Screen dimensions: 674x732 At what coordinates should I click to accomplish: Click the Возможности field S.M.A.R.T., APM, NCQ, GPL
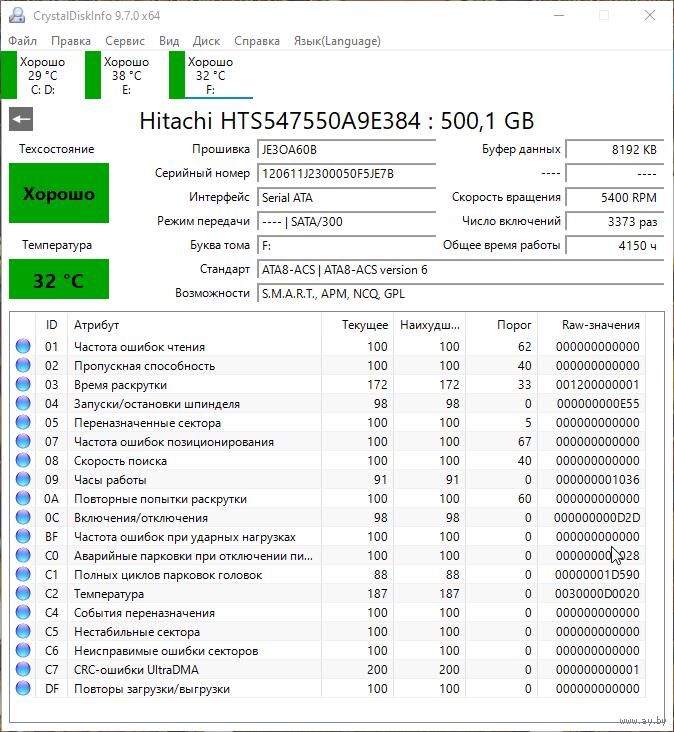[460, 294]
